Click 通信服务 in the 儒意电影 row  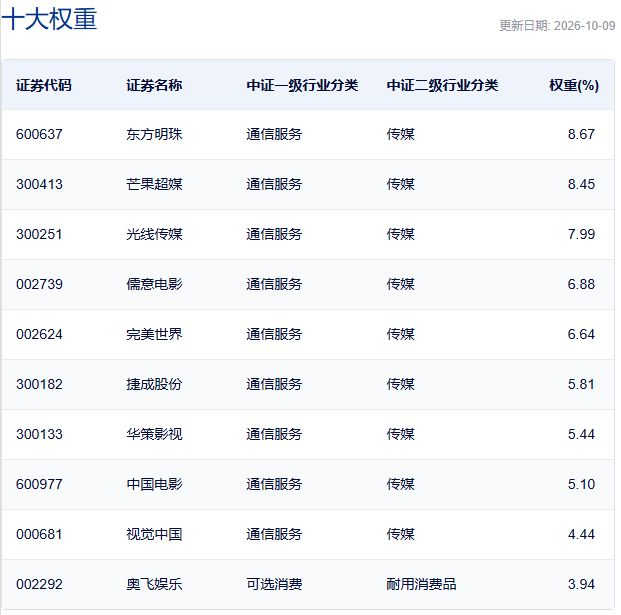tap(274, 284)
